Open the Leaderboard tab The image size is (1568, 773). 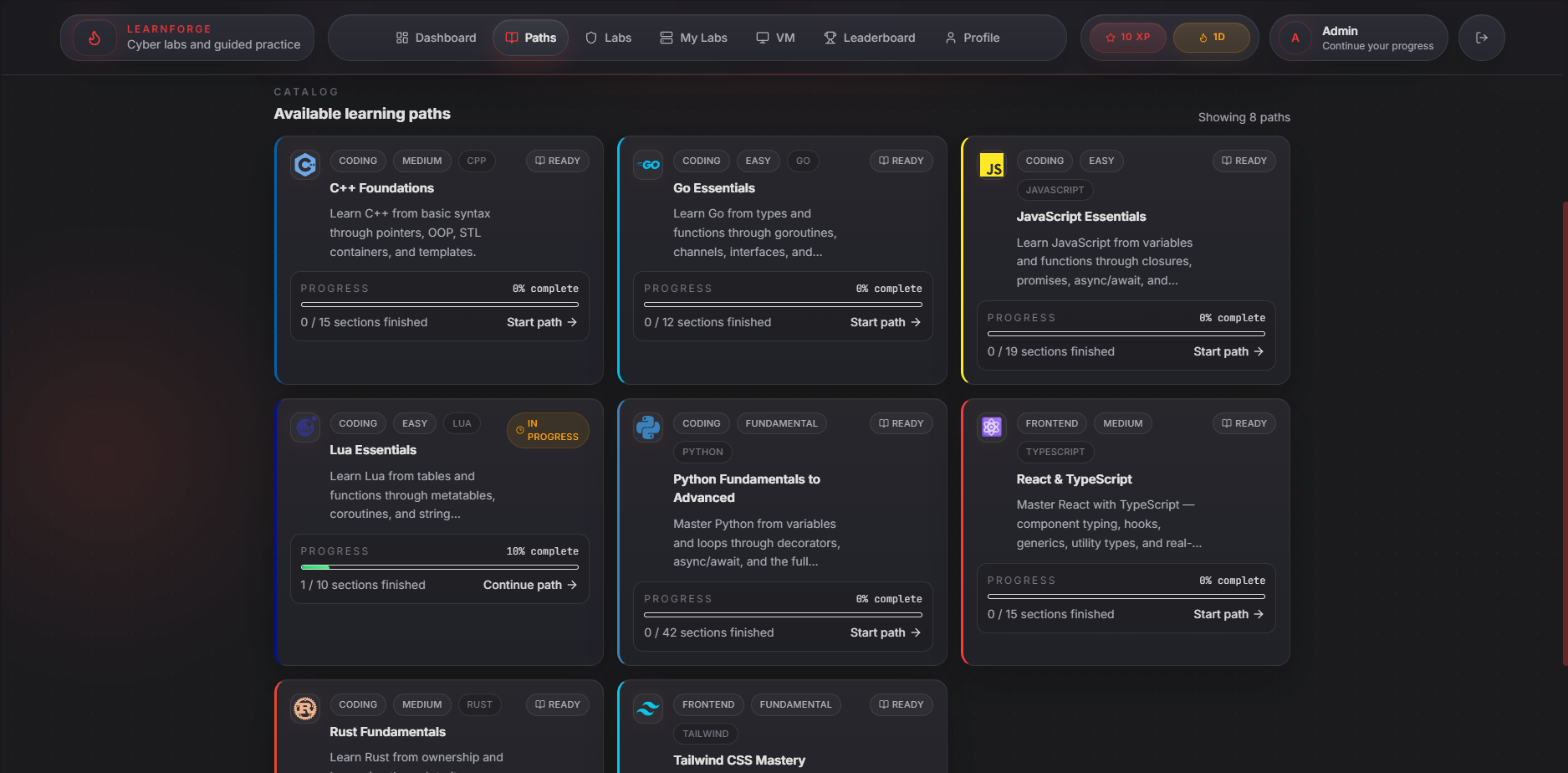point(870,38)
